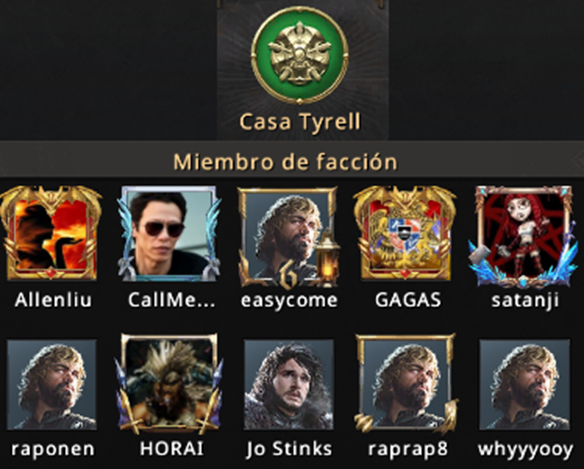Click Jo Stinks dark-haired portrait
The width and height of the screenshot is (584, 469).
coord(289,384)
